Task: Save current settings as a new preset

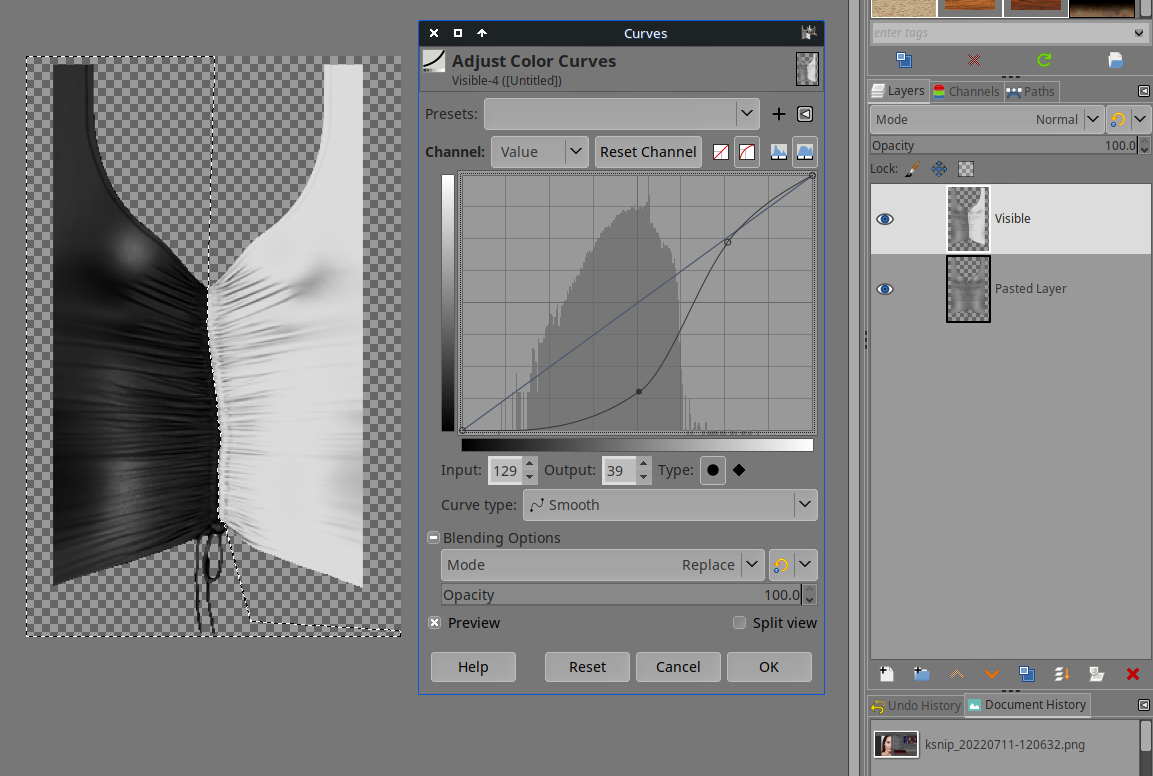Action: [779, 114]
